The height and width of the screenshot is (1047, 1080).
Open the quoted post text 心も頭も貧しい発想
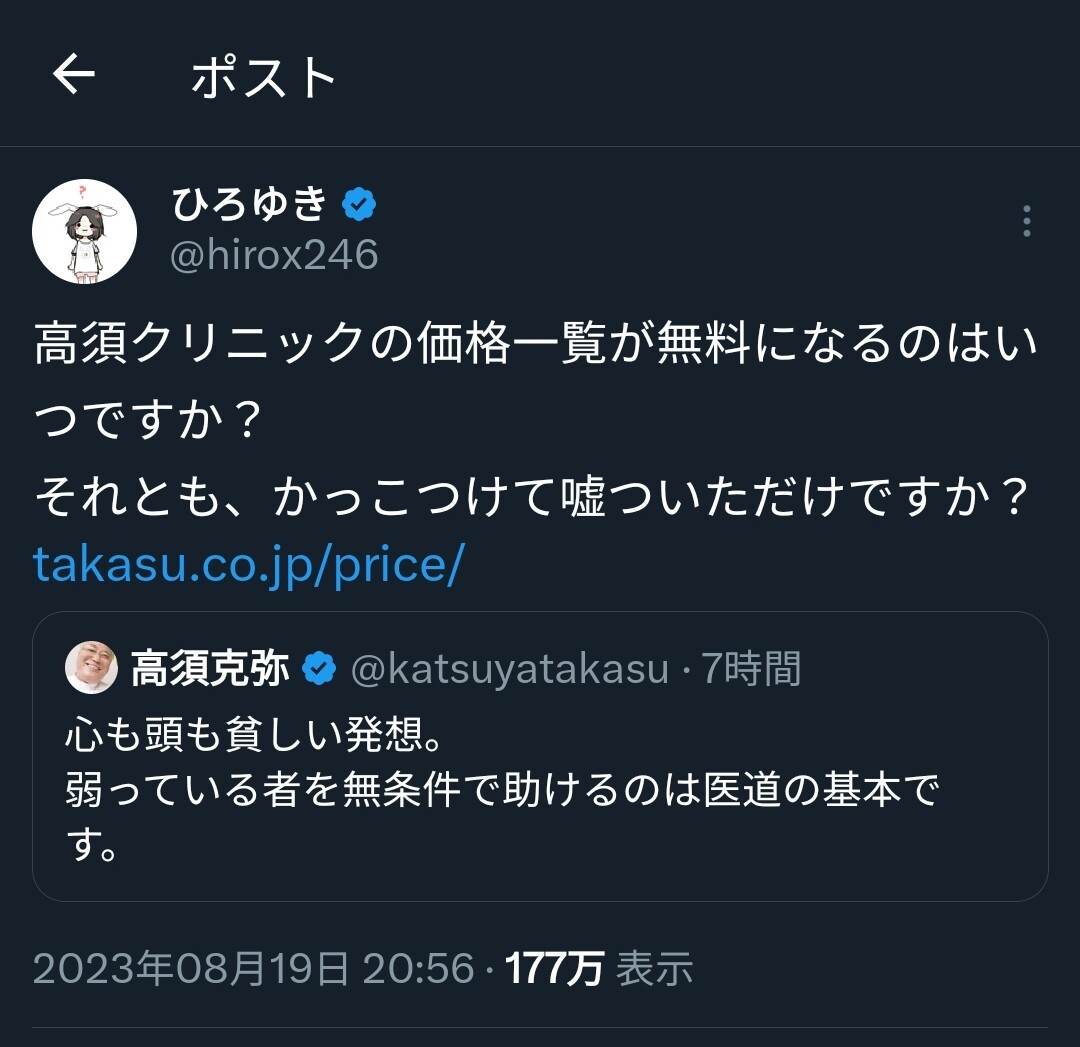(x=254, y=734)
